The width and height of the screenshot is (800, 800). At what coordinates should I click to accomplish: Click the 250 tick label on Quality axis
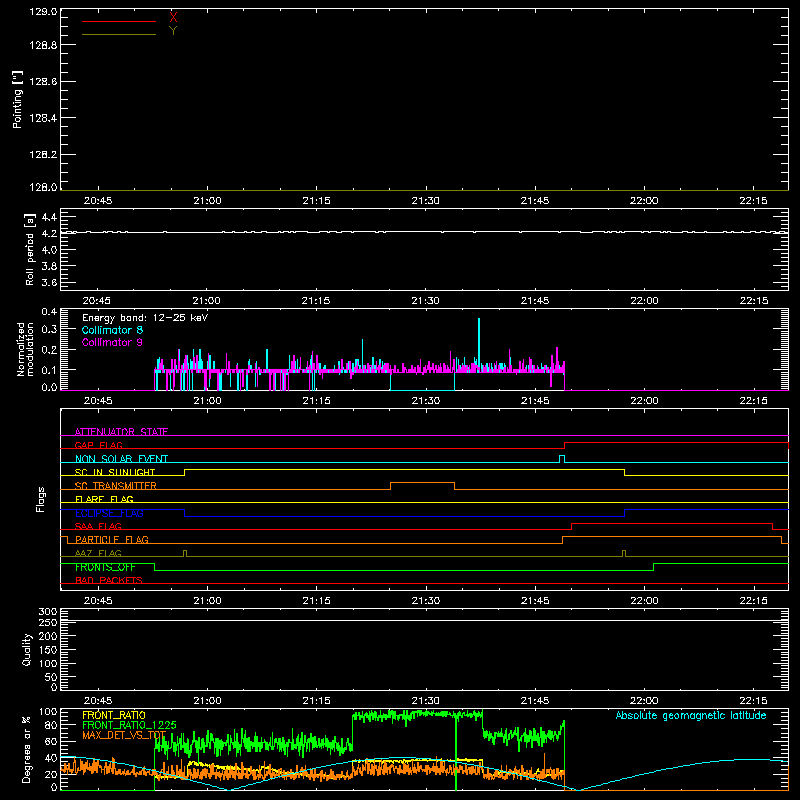tap(48, 623)
